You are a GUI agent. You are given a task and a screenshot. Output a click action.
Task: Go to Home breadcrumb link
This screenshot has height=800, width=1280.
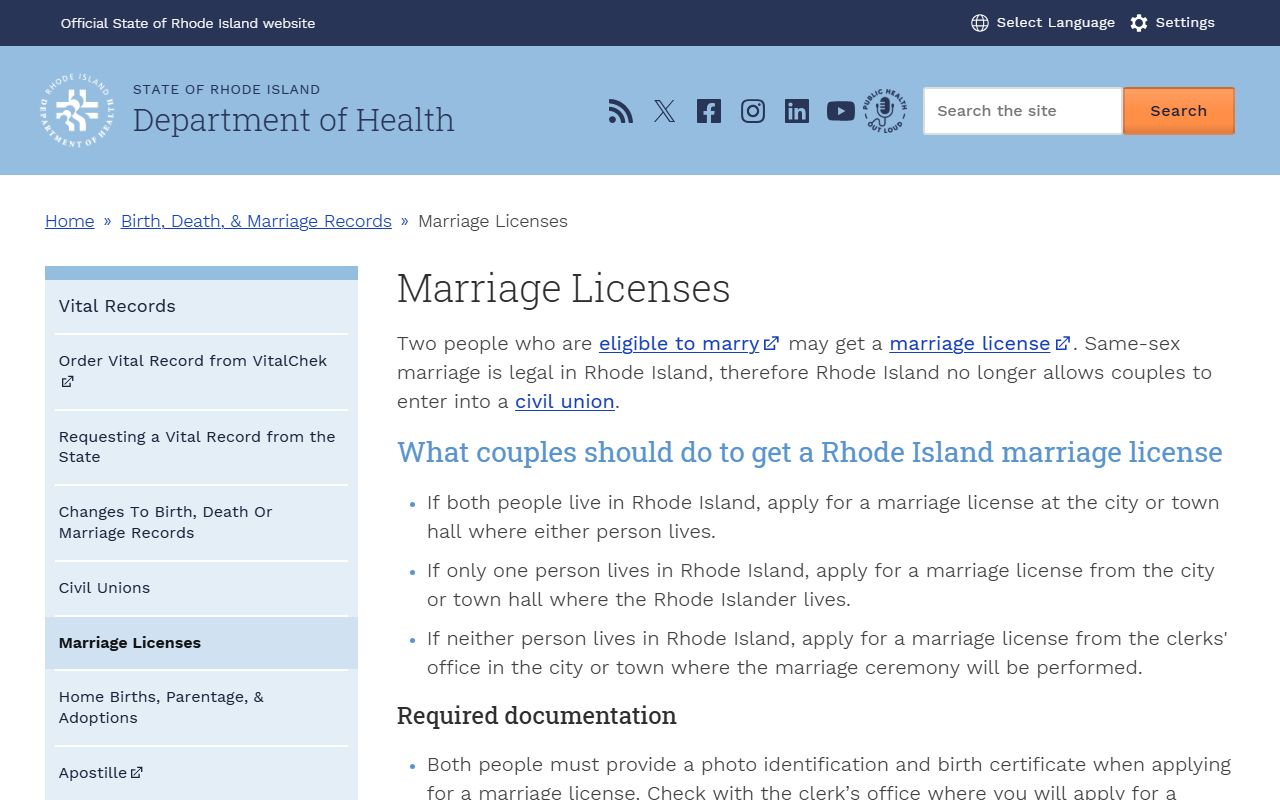(x=70, y=221)
